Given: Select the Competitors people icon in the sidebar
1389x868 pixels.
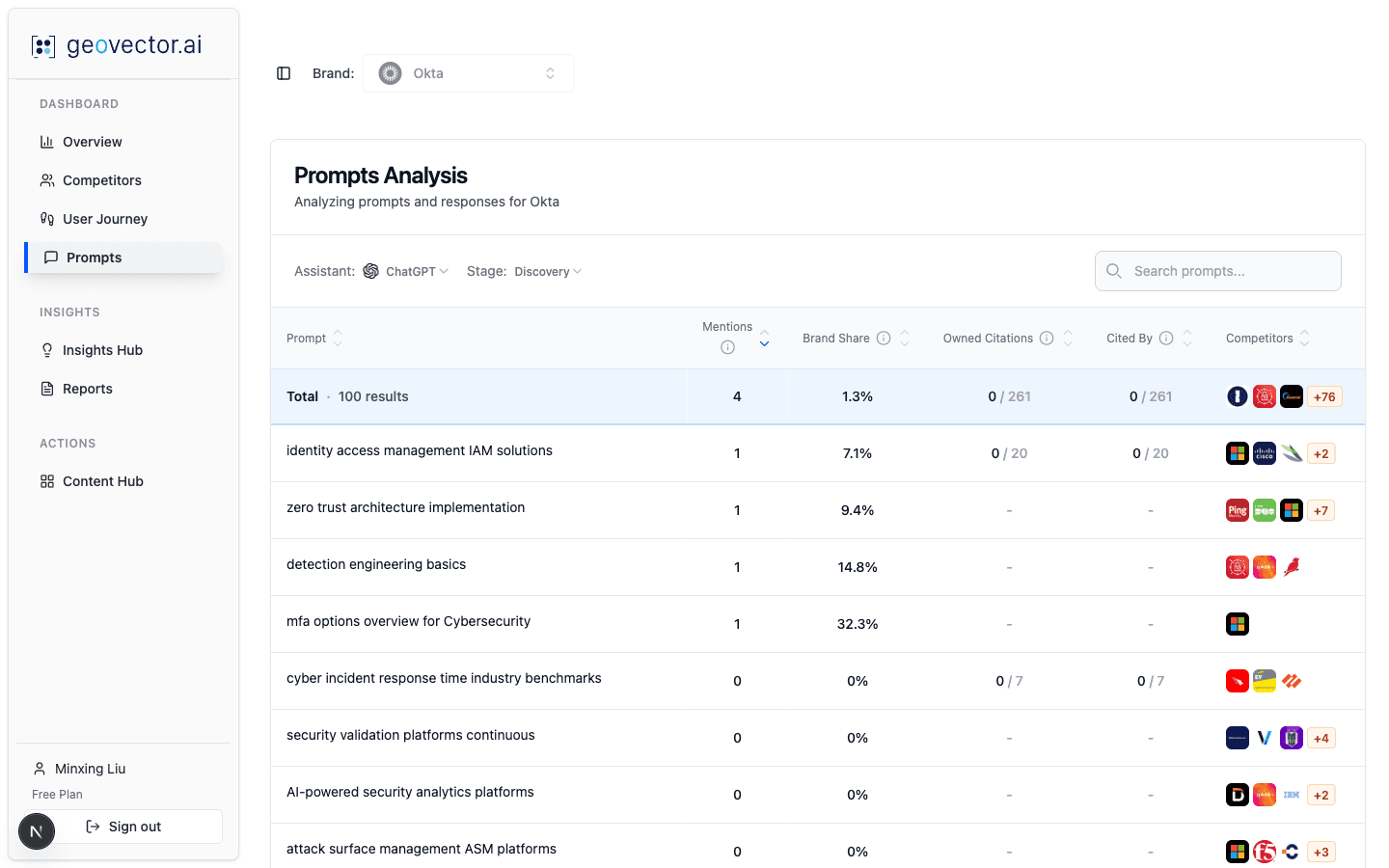Looking at the screenshot, I should 45,180.
